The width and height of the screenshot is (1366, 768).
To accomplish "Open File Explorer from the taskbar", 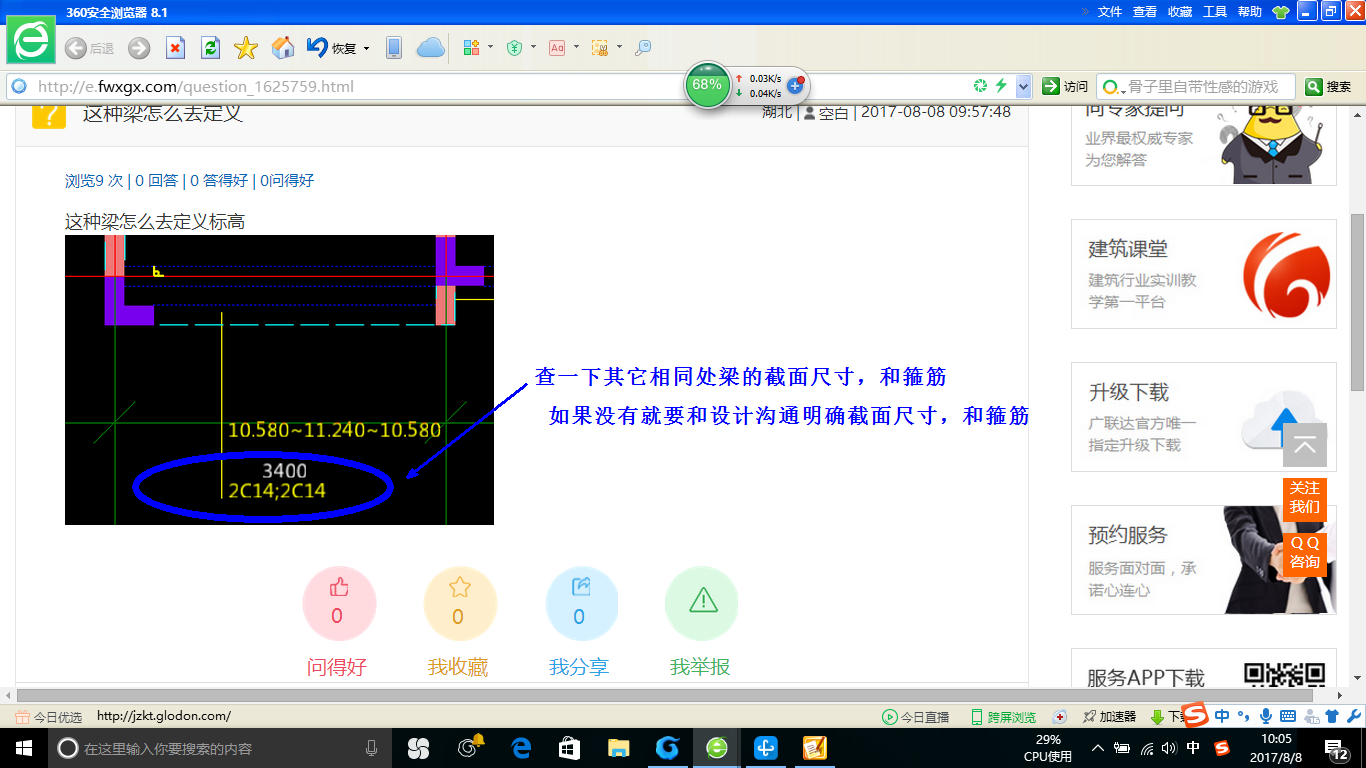I will point(619,748).
